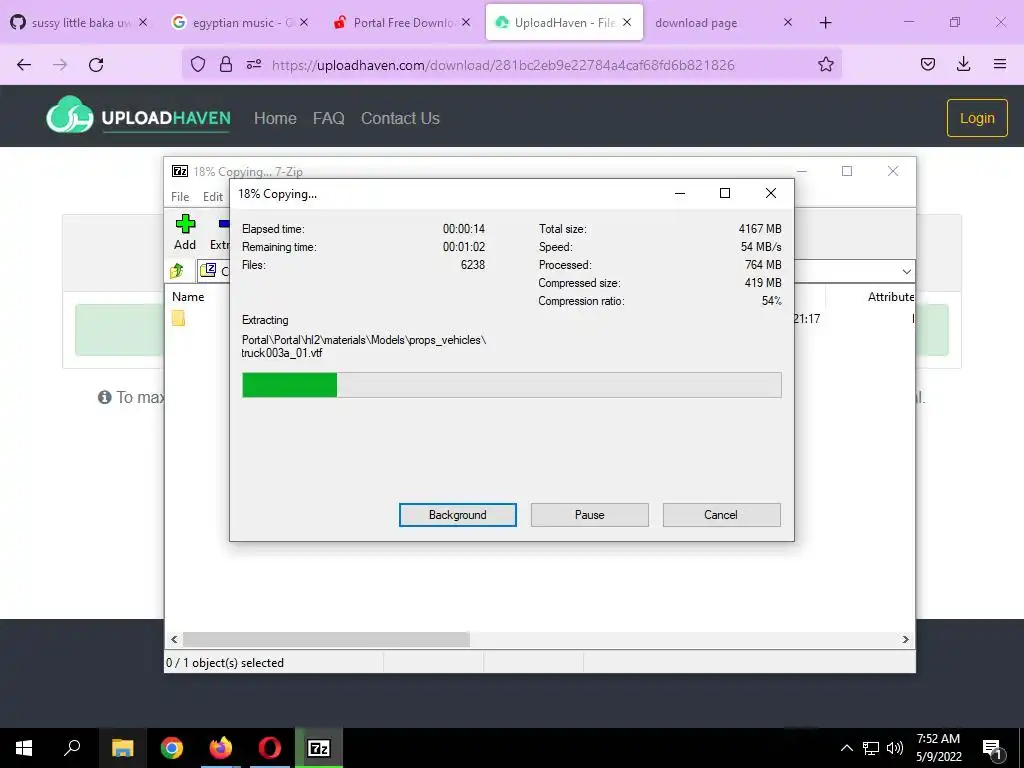Switch to the download page tab
The height and width of the screenshot is (768, 1024).
point(722,22)
